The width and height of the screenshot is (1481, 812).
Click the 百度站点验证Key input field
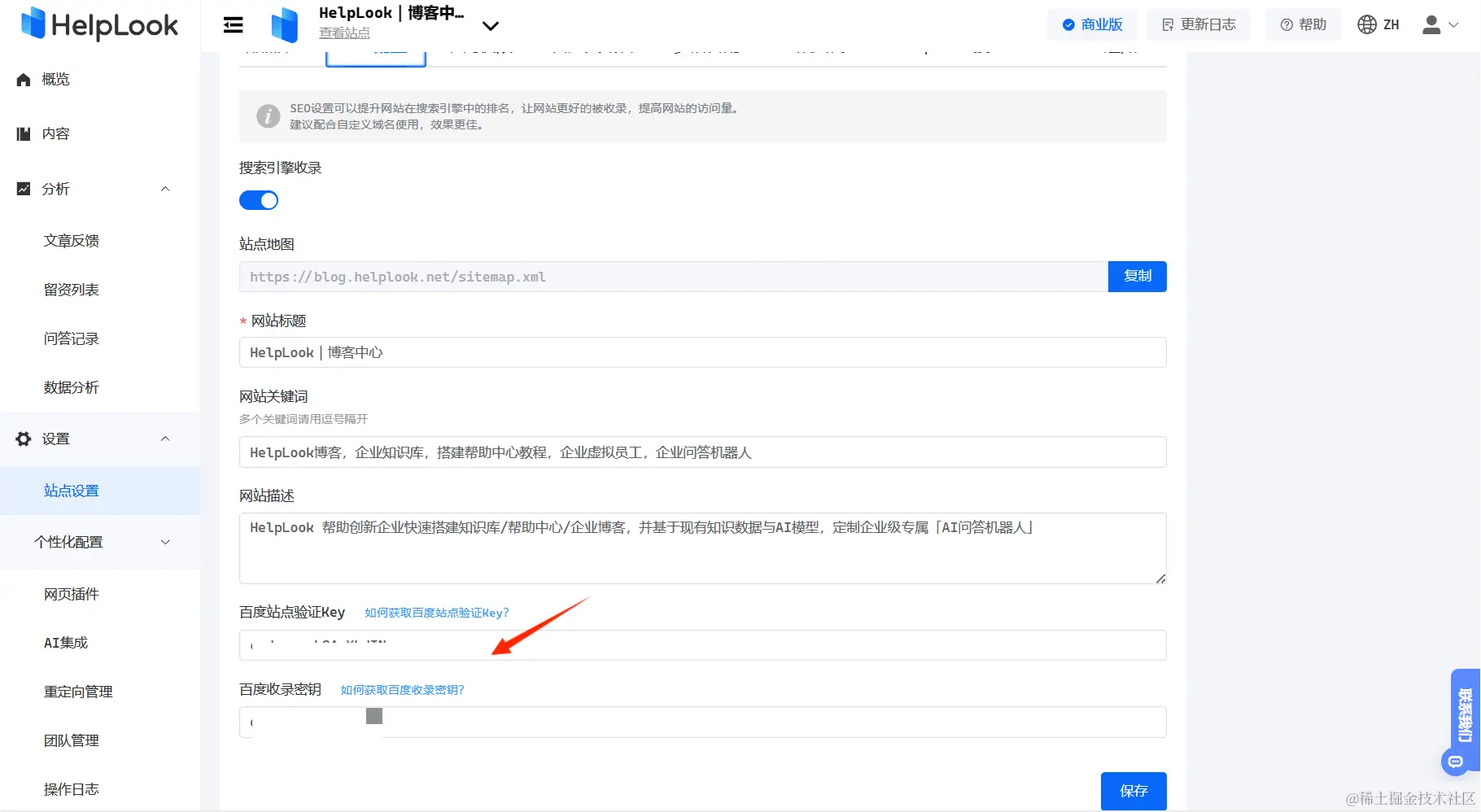(703, 645)
